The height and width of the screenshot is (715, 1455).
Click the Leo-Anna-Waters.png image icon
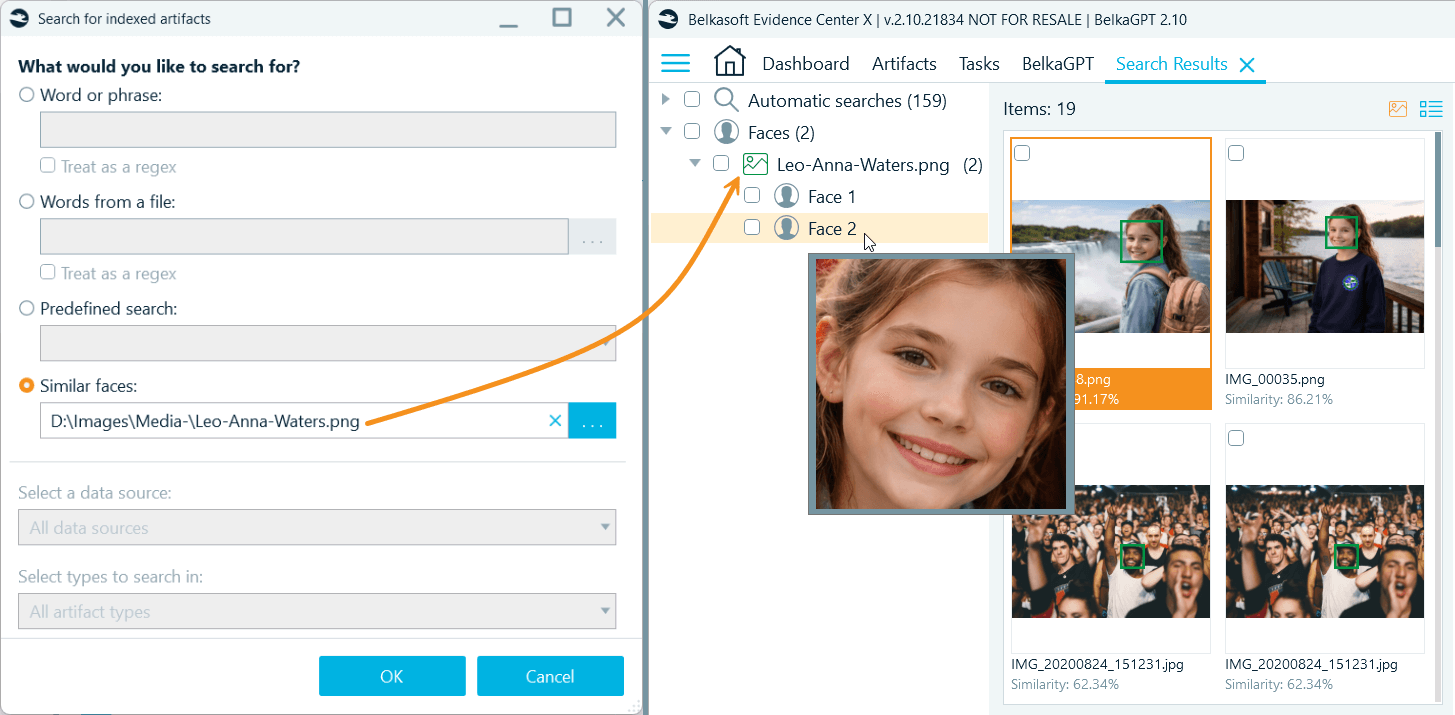pos(755,163)
